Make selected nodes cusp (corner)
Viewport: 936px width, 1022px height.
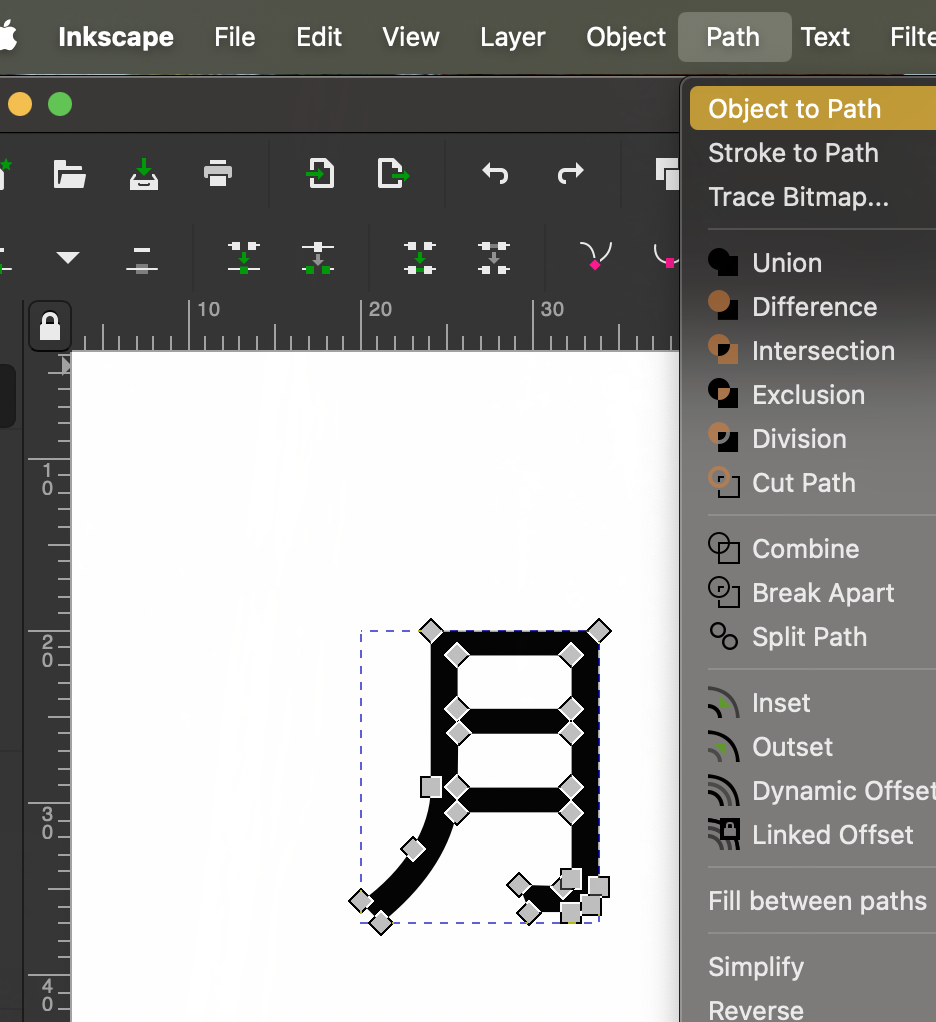[596, 257]
